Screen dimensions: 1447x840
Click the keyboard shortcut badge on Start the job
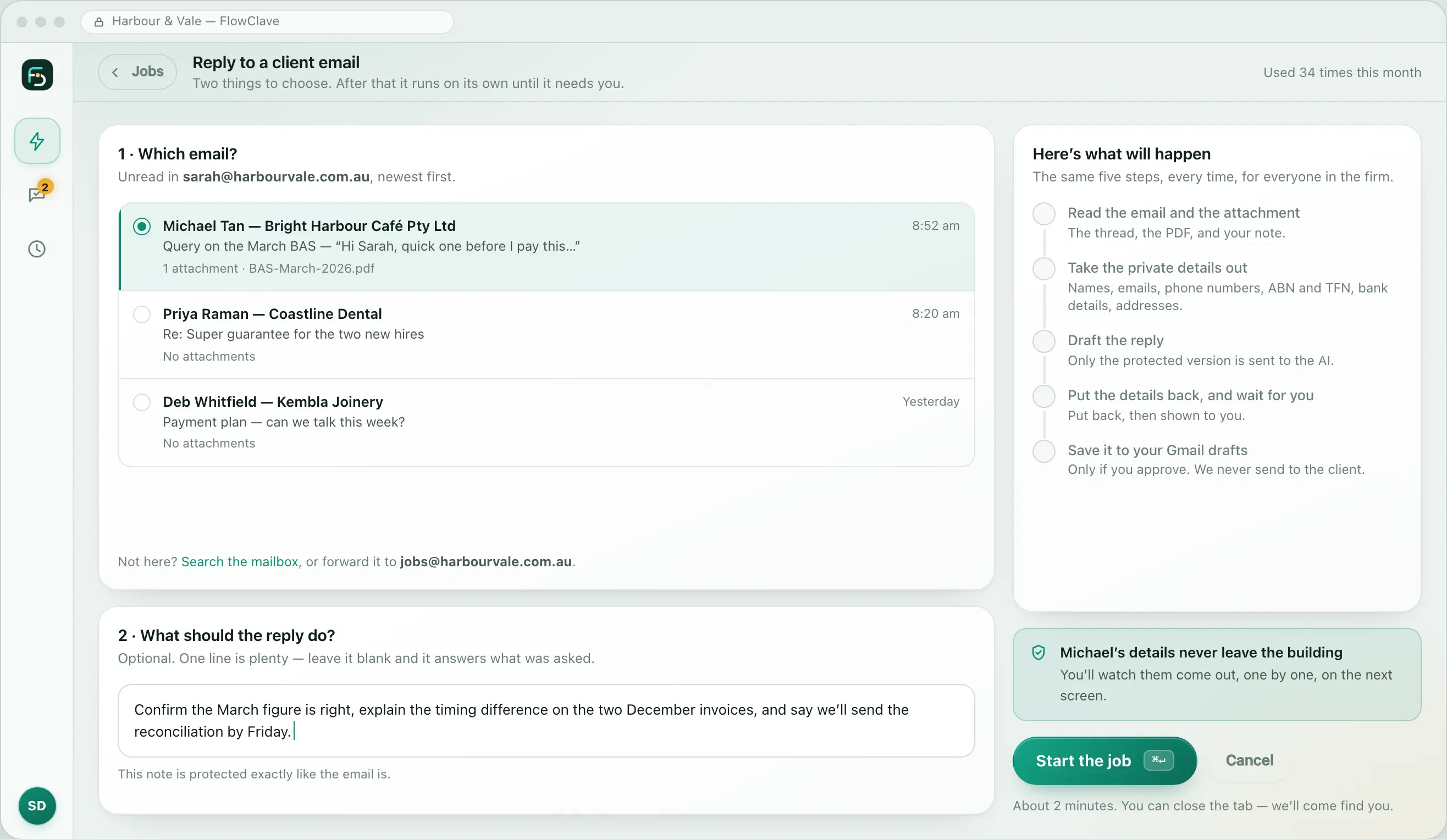click(x=1159, y=760)
